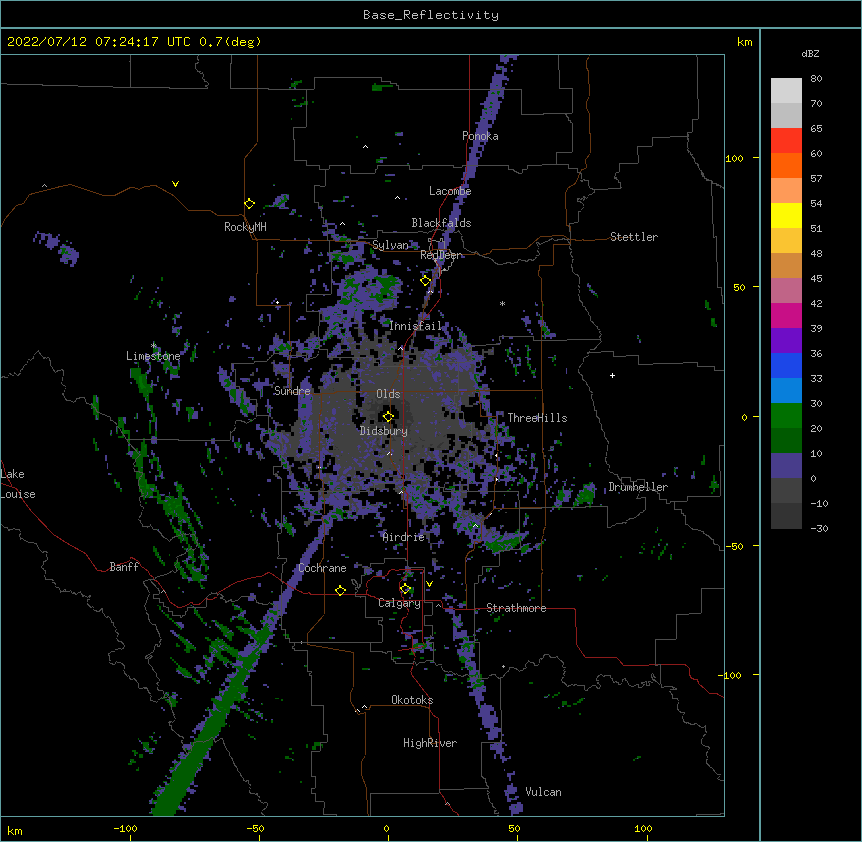The image size is (862, 842).
Task: Select the yellow diamond marker below Cochrane
Action: [x=340, y=590]
